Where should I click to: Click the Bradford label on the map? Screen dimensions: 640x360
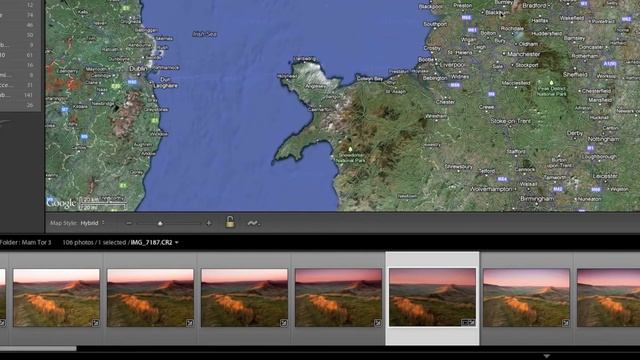click(534, 6)
